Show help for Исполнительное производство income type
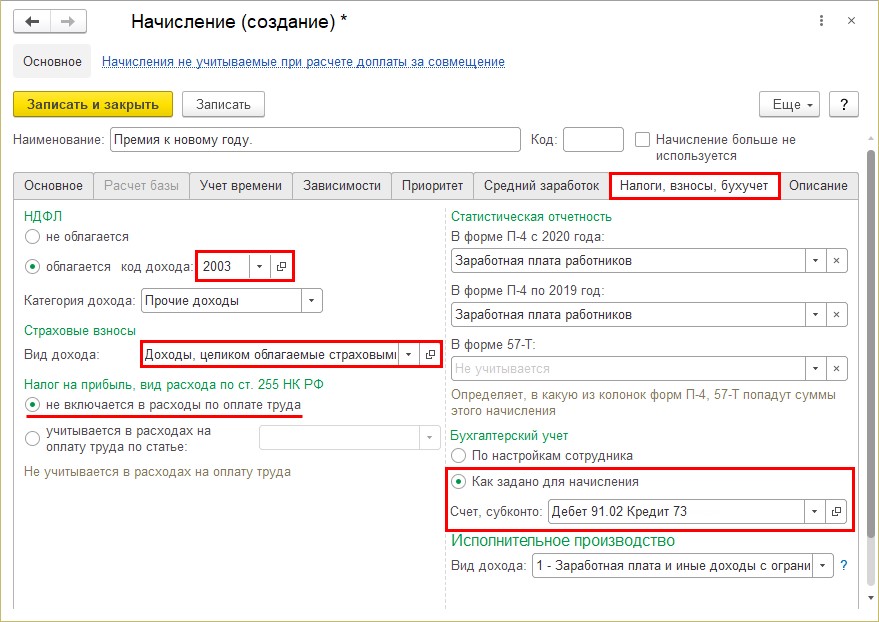 [844, 565]
